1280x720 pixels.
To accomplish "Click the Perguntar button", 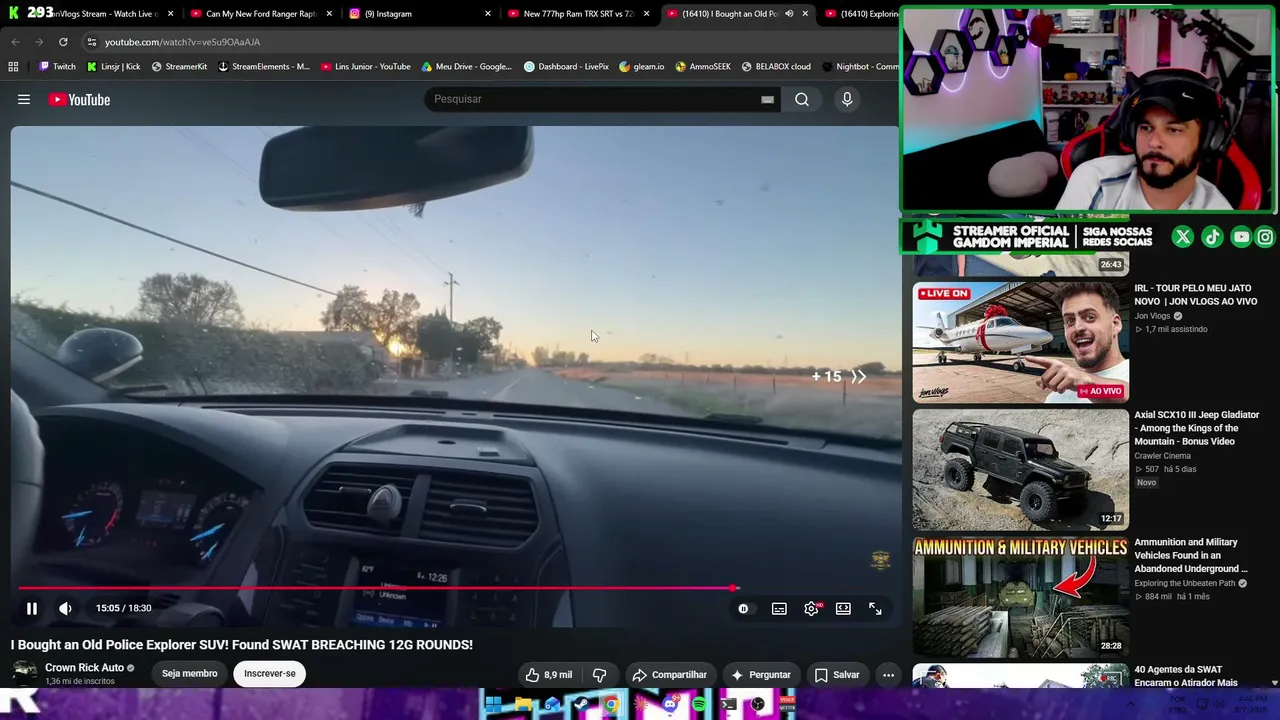I will click(x=760, y=674).
